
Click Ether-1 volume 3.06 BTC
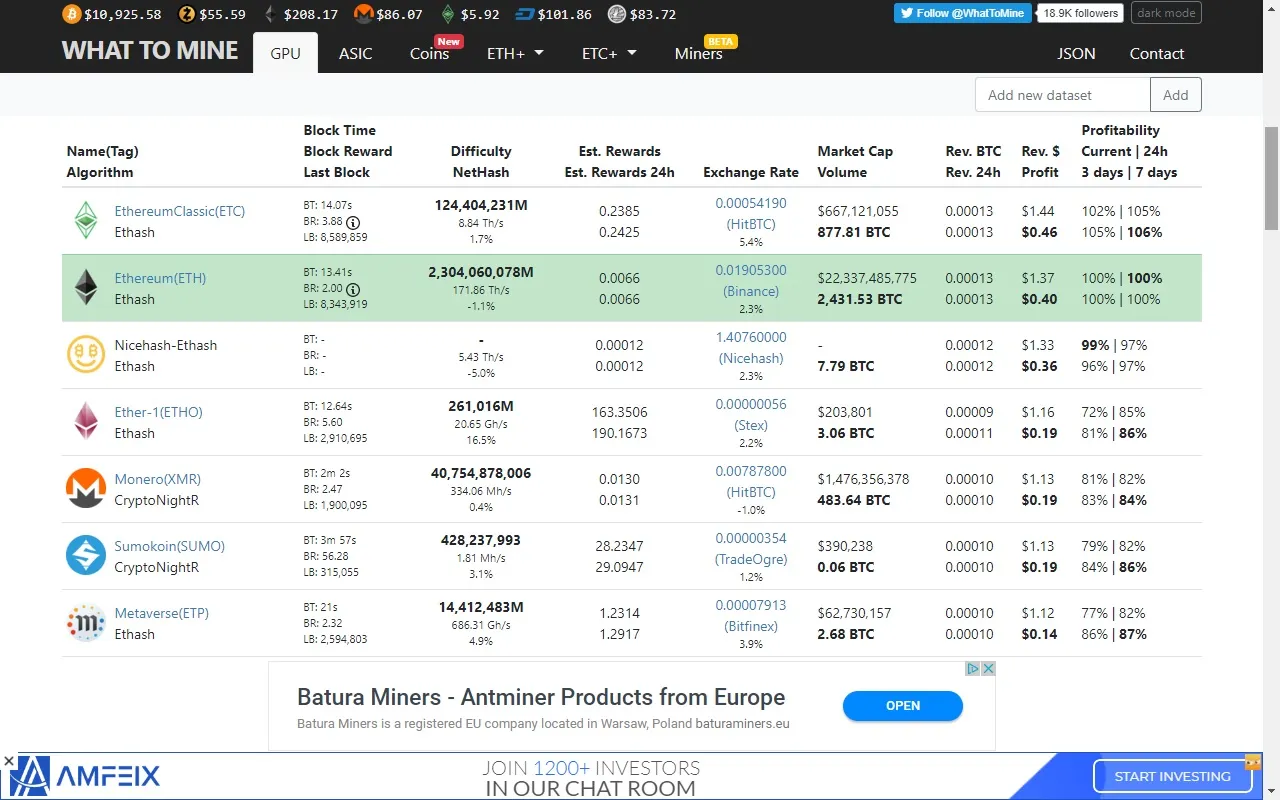coord(845,433)
